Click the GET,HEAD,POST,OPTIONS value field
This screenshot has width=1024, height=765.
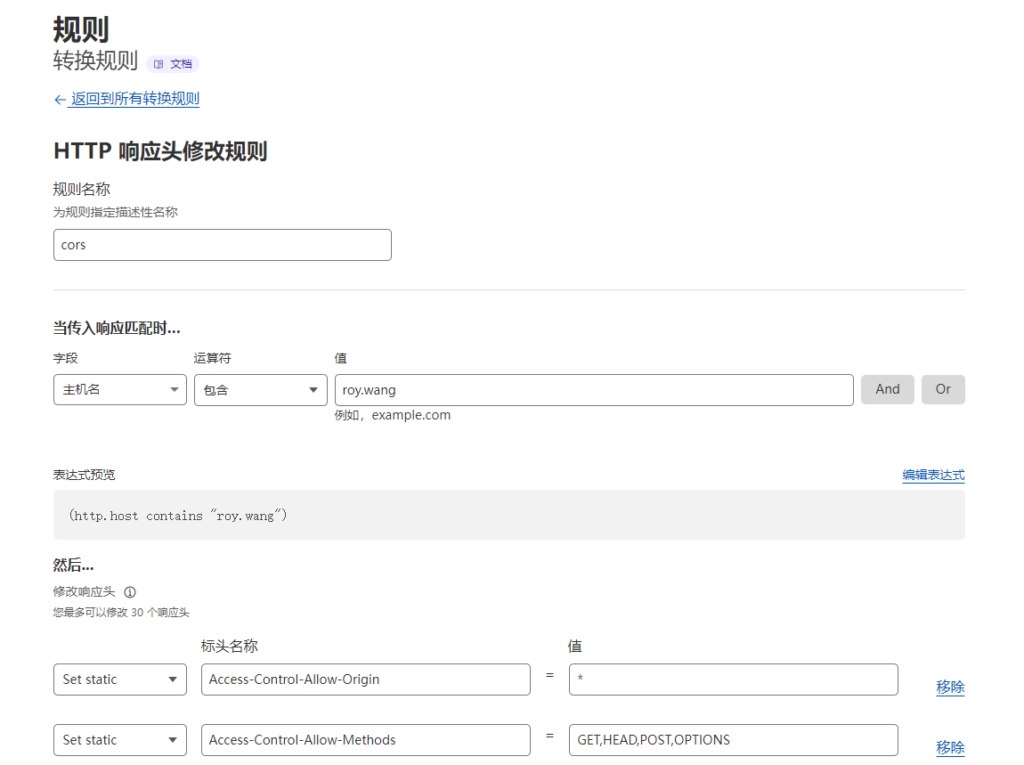[x=733, y=741]
